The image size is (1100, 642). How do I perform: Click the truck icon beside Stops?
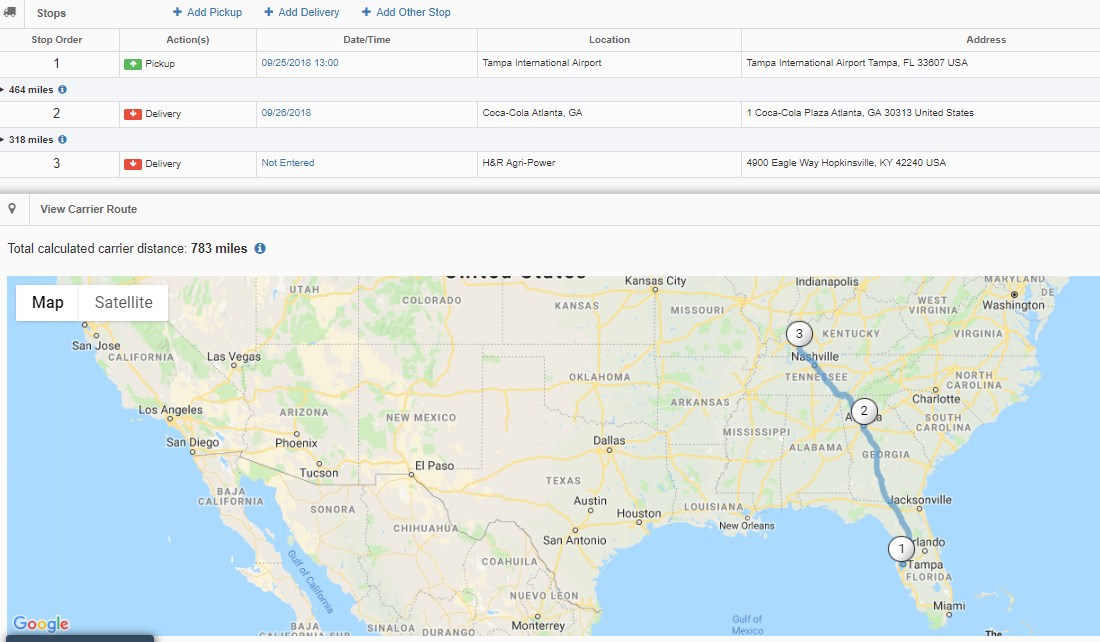[x=10, y=12]
